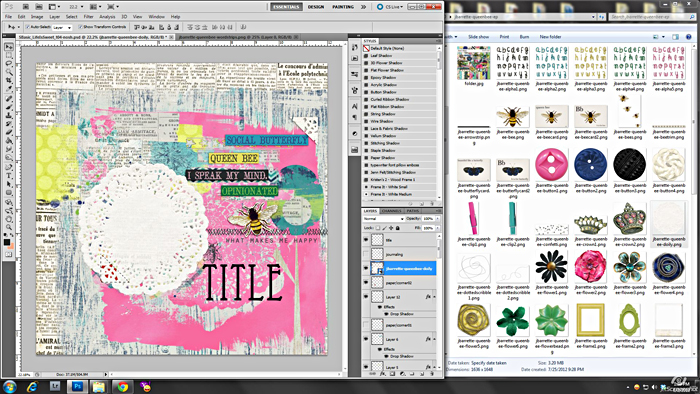Click Print in Explorer toolbar
The height and width of the screenshot is (394, 700).
(504, 37)
